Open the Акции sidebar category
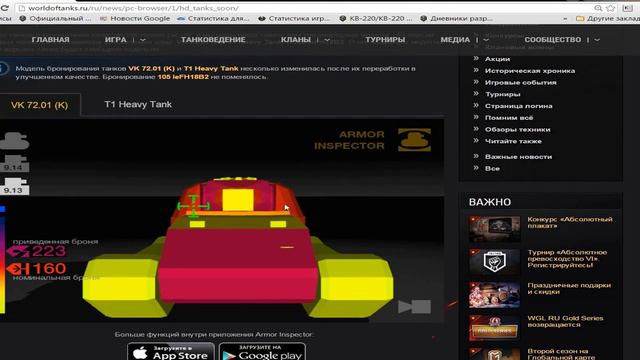This screenshot has height=360, width=640. [x=497, y=59]
